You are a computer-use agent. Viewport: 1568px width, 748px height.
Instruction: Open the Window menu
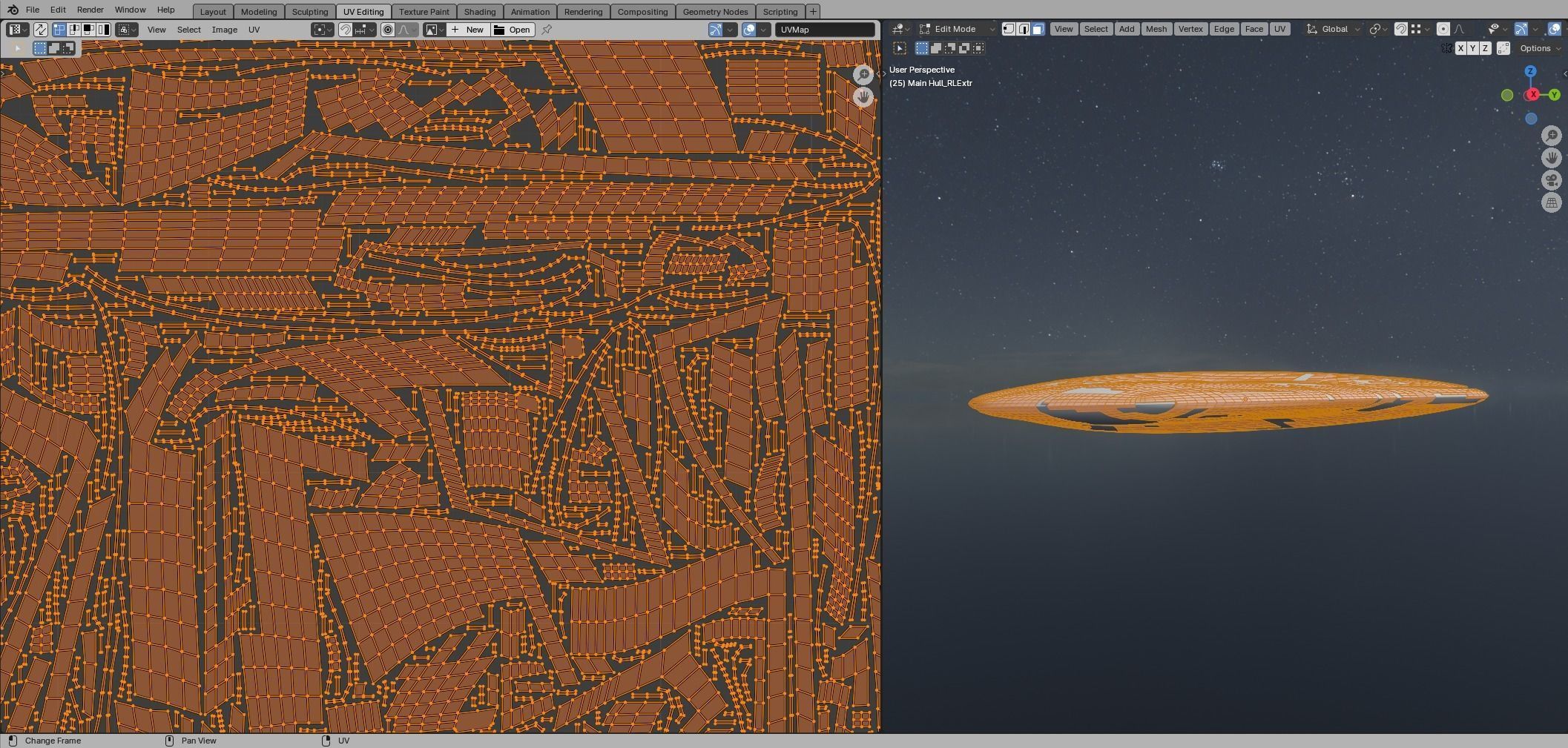pyautogui.click(x=130, y=10)
